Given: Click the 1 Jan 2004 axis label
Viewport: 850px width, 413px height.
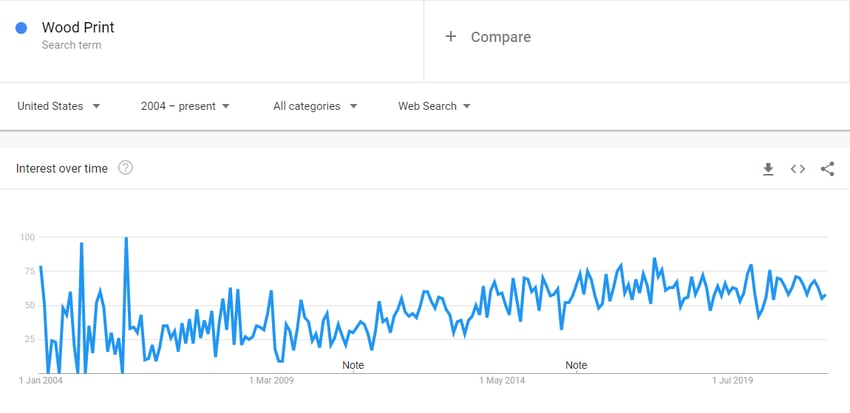Looking at the screenshot, I should (41, 380).
